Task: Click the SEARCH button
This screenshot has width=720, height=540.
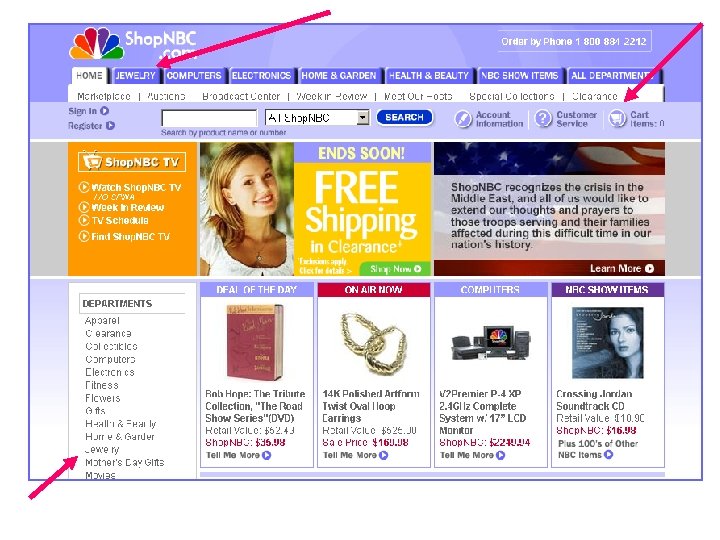Action: [404, 117]
